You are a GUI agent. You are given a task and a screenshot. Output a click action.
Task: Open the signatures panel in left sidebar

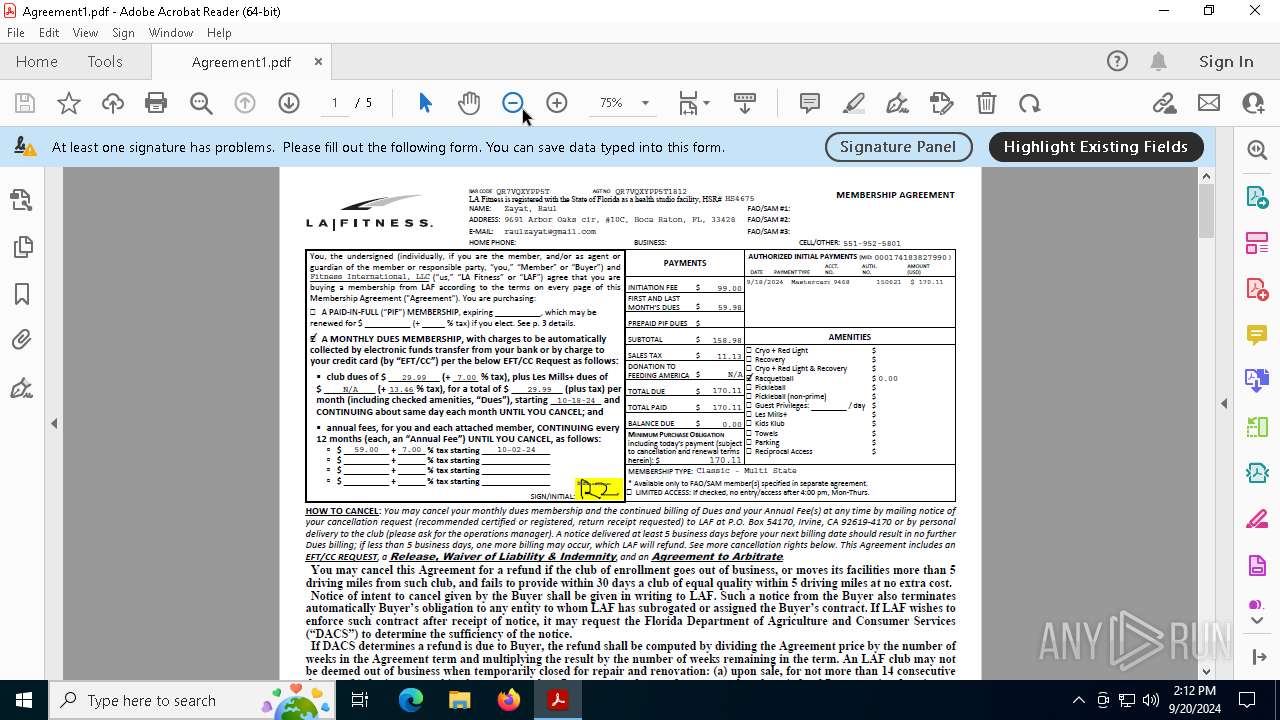coord(22,388)
